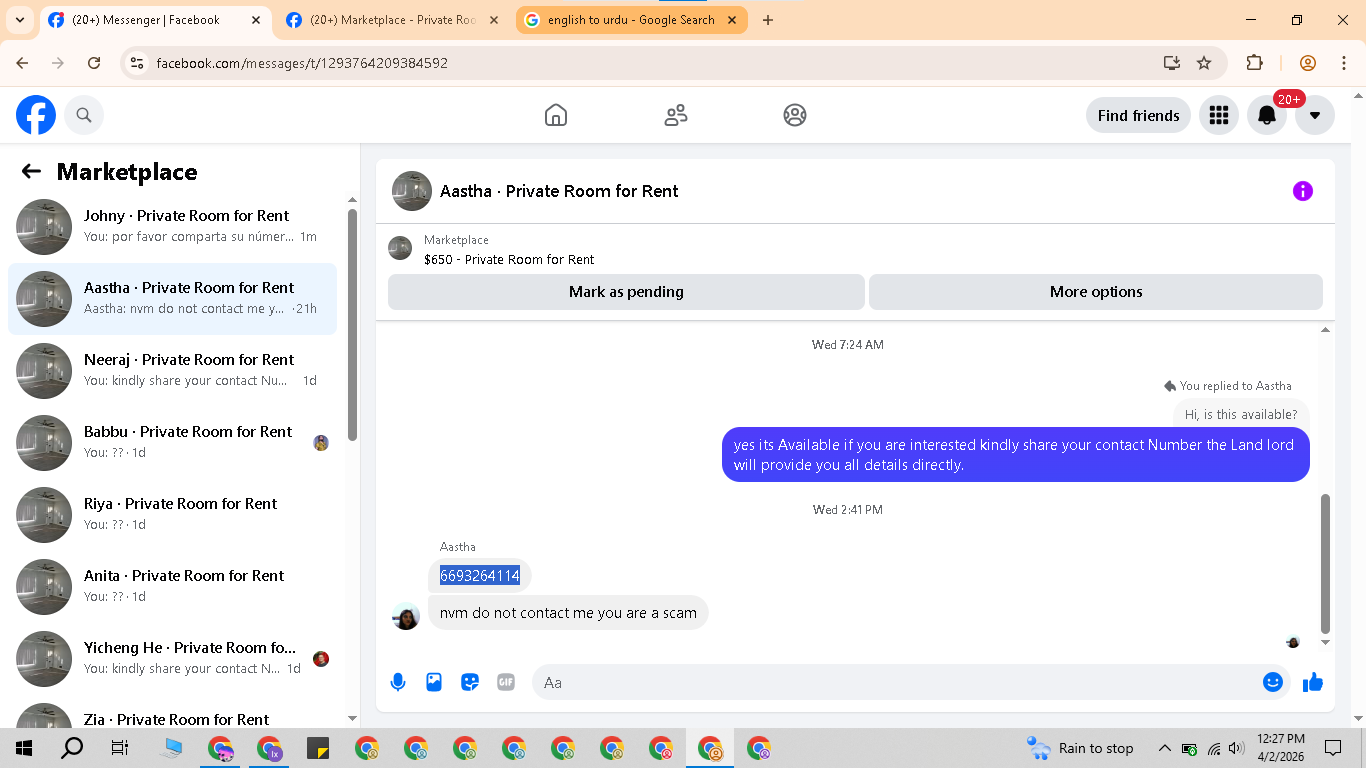Open the Windows notification center icon
The width and height of the screenshot is (1366, 768).
pyautogui.click(x=1333, y=748)
